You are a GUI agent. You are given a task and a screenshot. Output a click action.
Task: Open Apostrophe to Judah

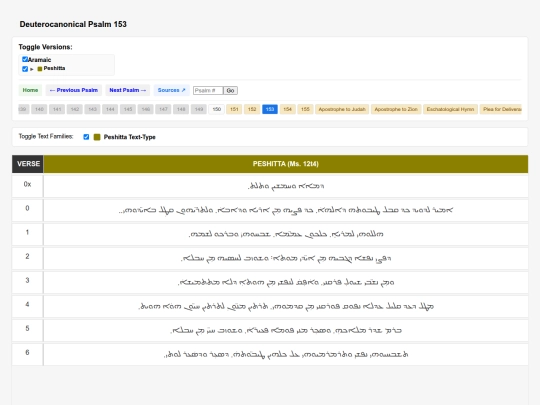coord(342,109)
